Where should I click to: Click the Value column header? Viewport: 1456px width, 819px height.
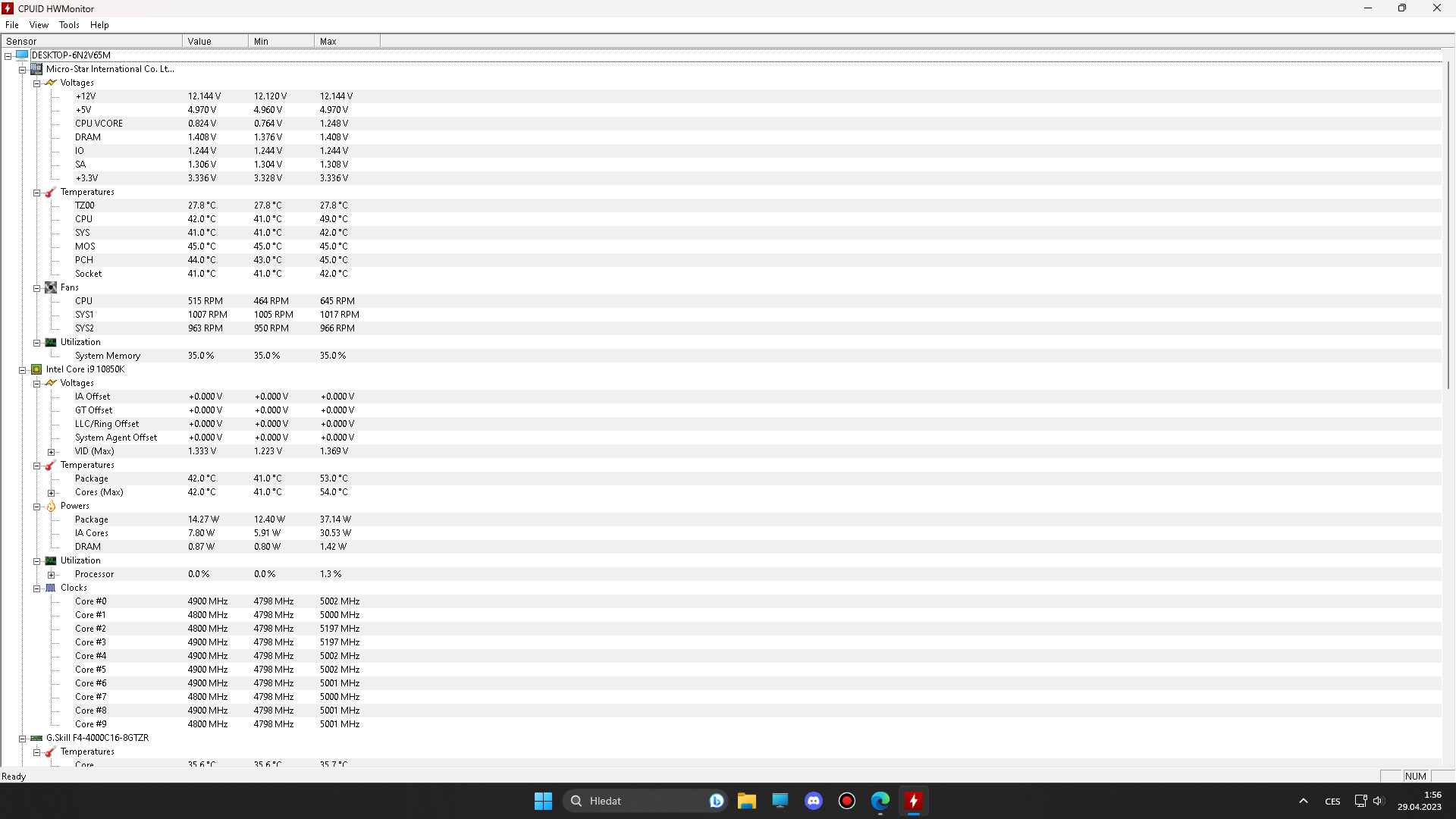[215, 41]
